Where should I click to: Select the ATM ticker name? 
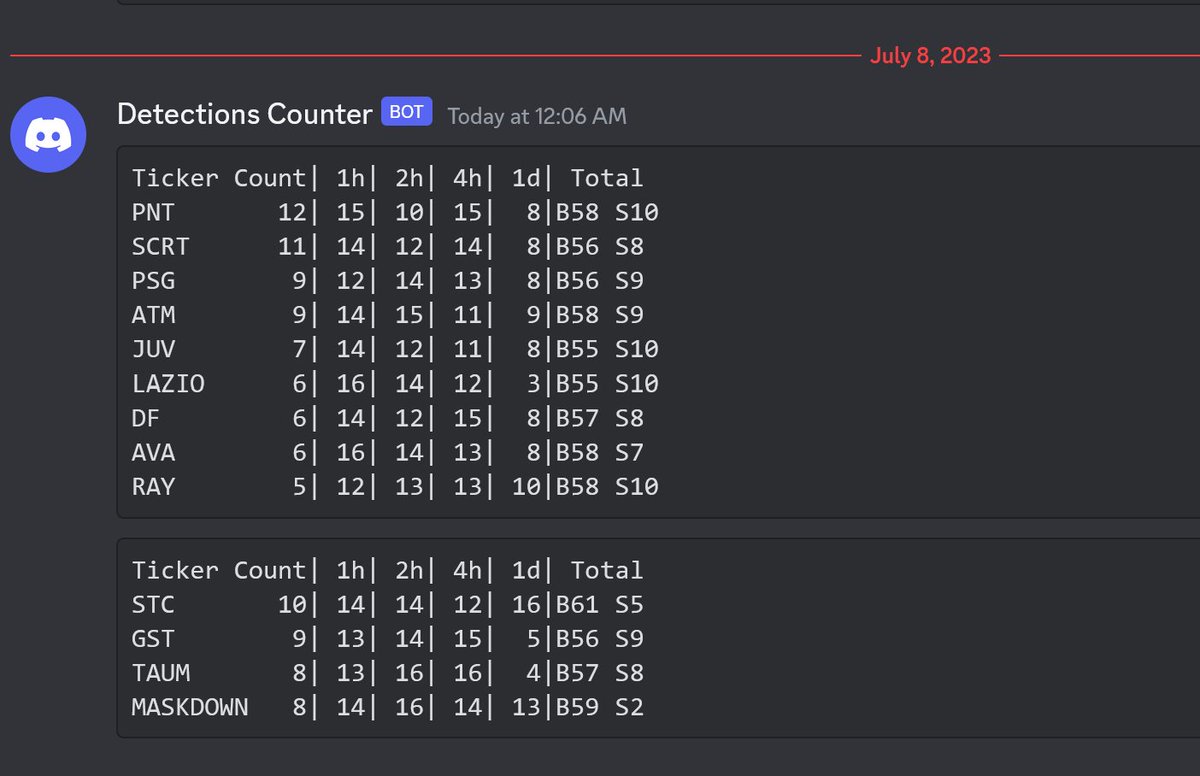click(153, 315)
